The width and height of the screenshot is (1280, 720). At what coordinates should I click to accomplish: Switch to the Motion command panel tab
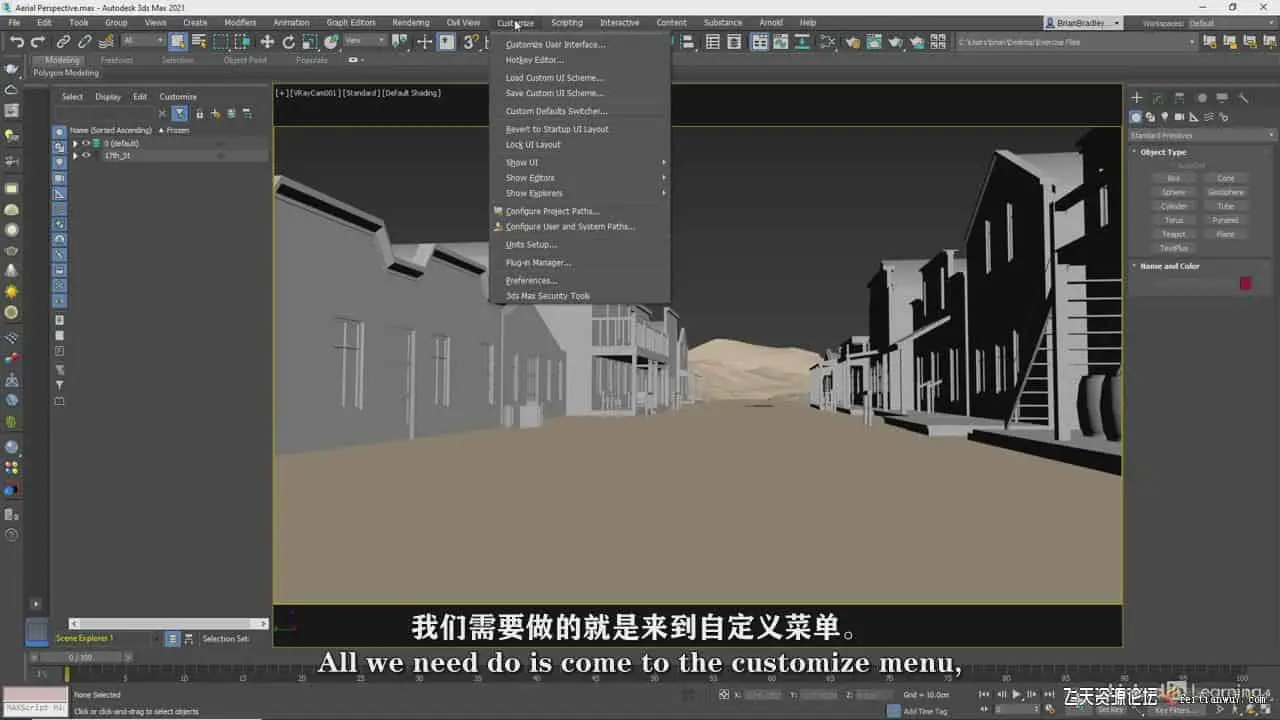[x=1201, y=98]
